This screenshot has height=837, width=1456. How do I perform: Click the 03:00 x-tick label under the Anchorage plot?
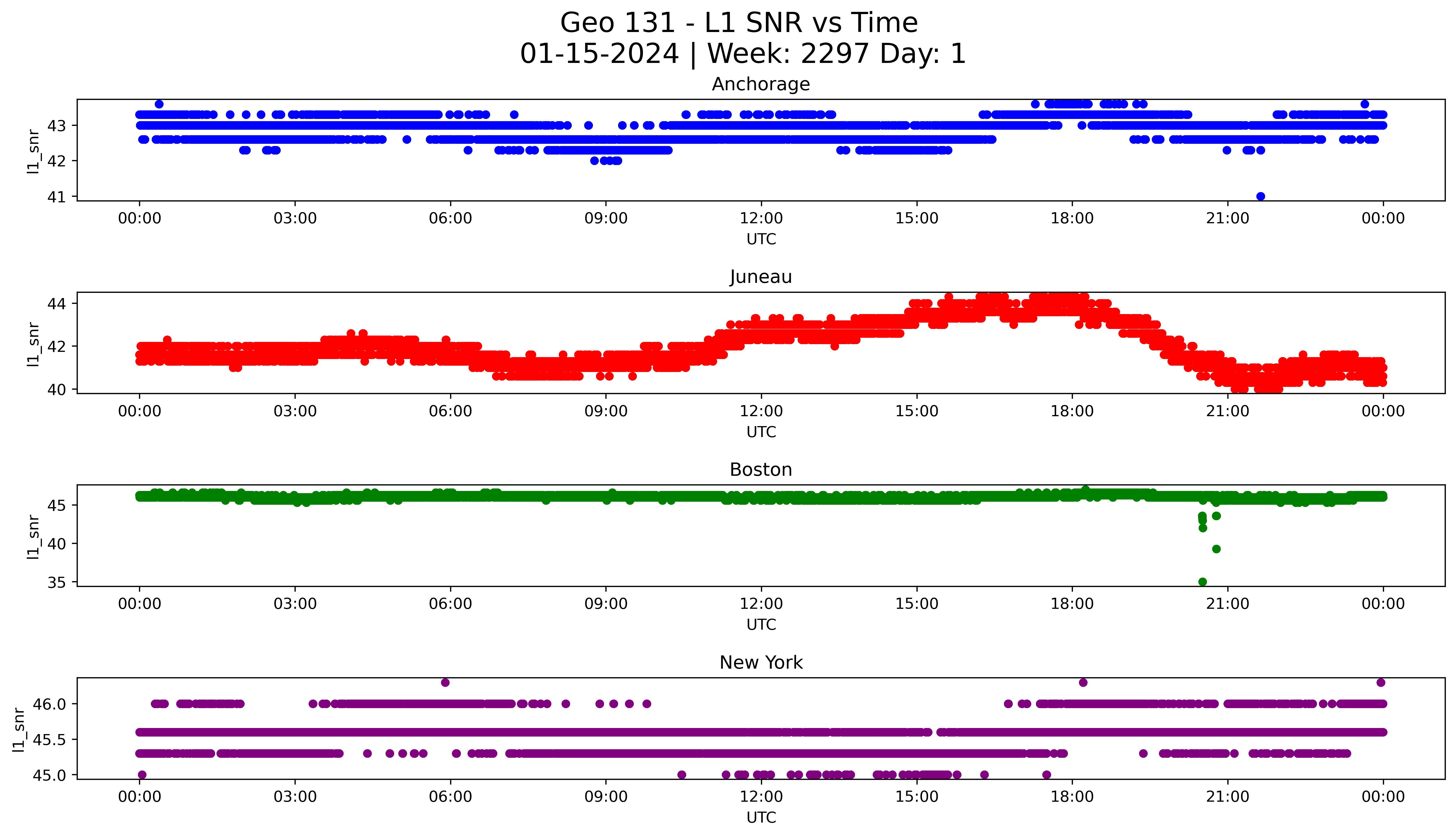(x=295, y=219)
